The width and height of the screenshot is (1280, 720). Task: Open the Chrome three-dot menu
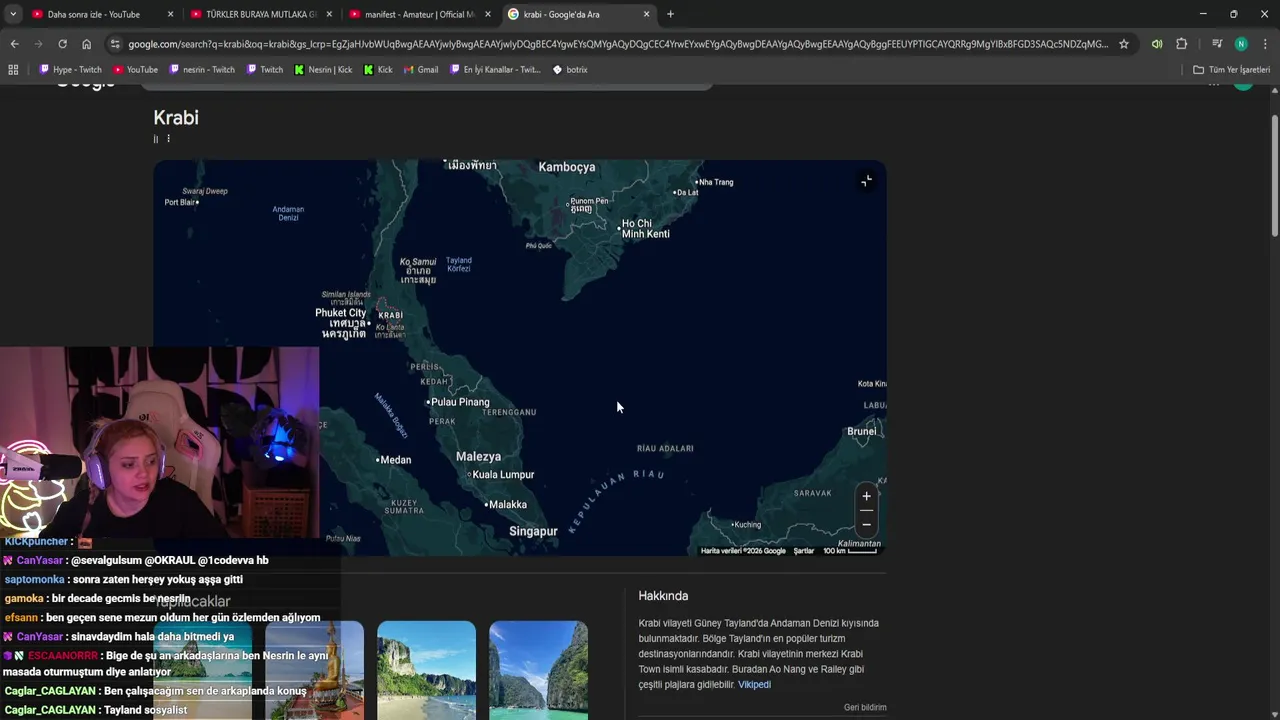(1265, 44)
